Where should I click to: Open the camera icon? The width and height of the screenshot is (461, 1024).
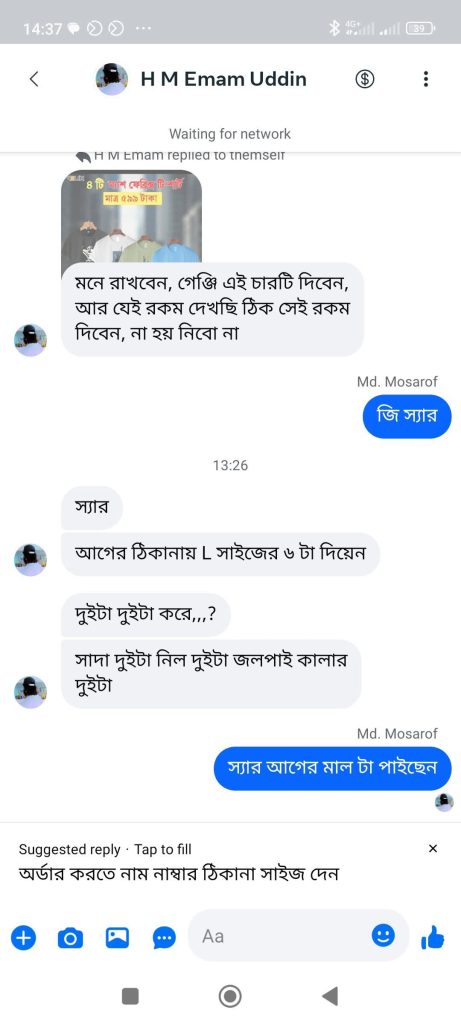71,938
